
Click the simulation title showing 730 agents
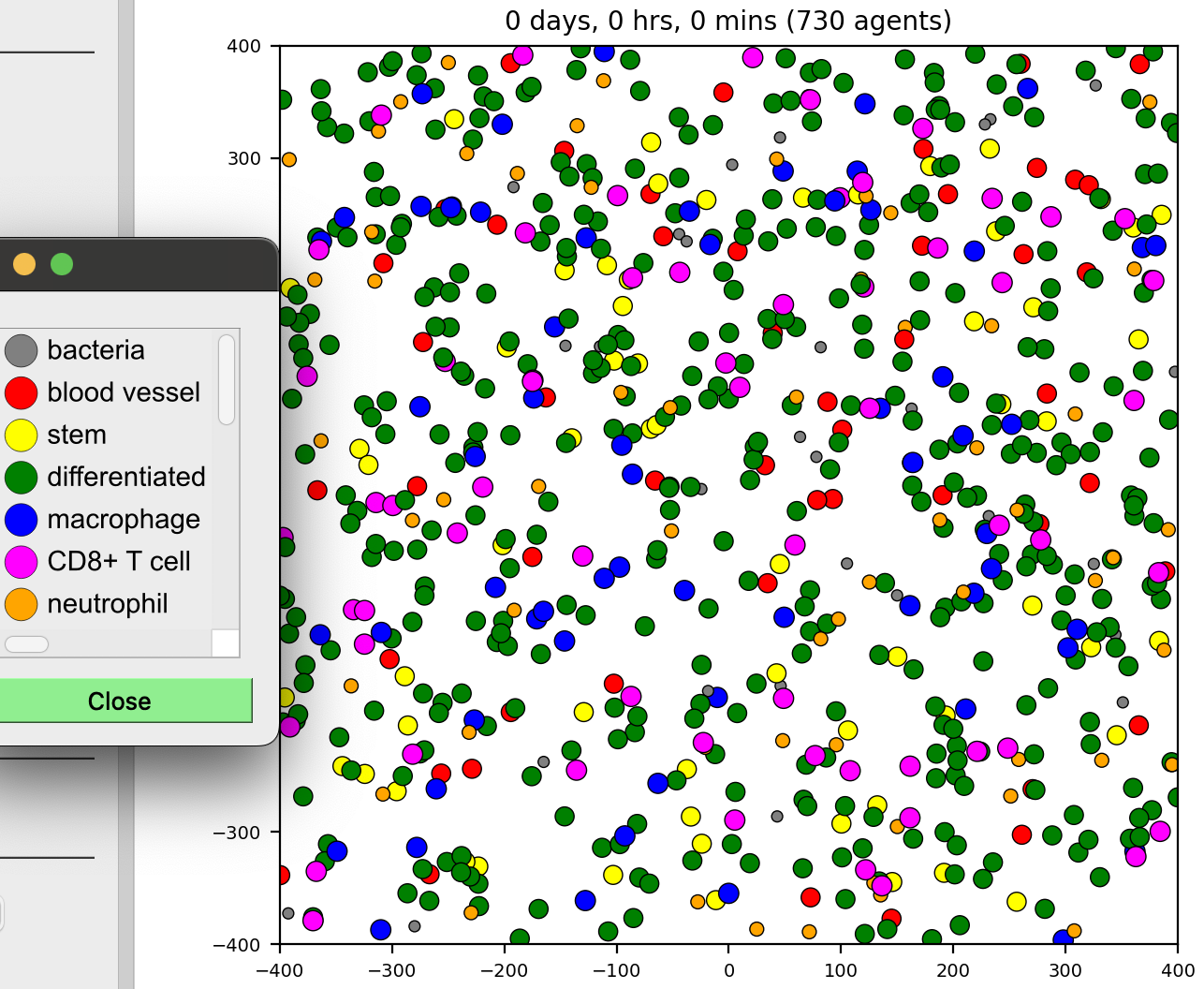coord(728,21)
